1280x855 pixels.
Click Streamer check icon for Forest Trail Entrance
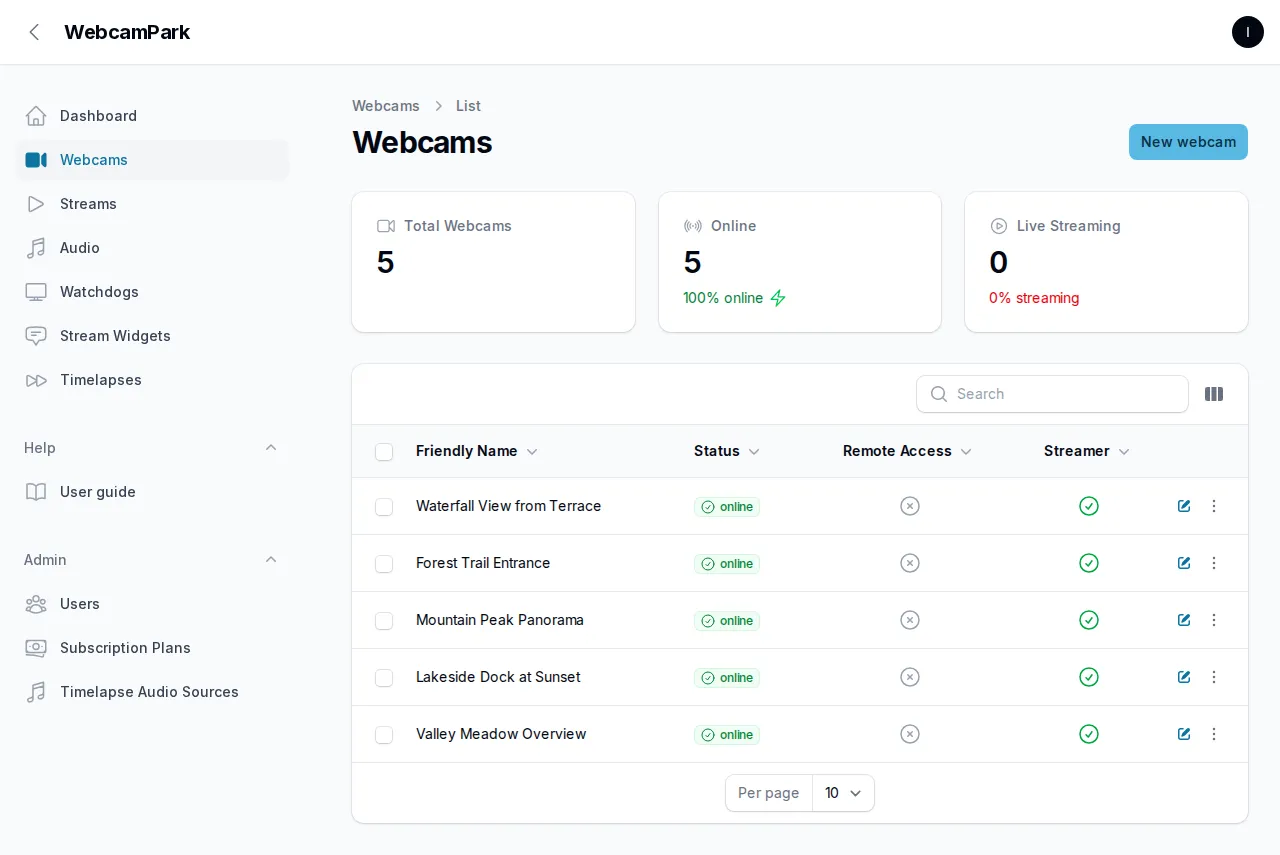tap(1089, 563)
